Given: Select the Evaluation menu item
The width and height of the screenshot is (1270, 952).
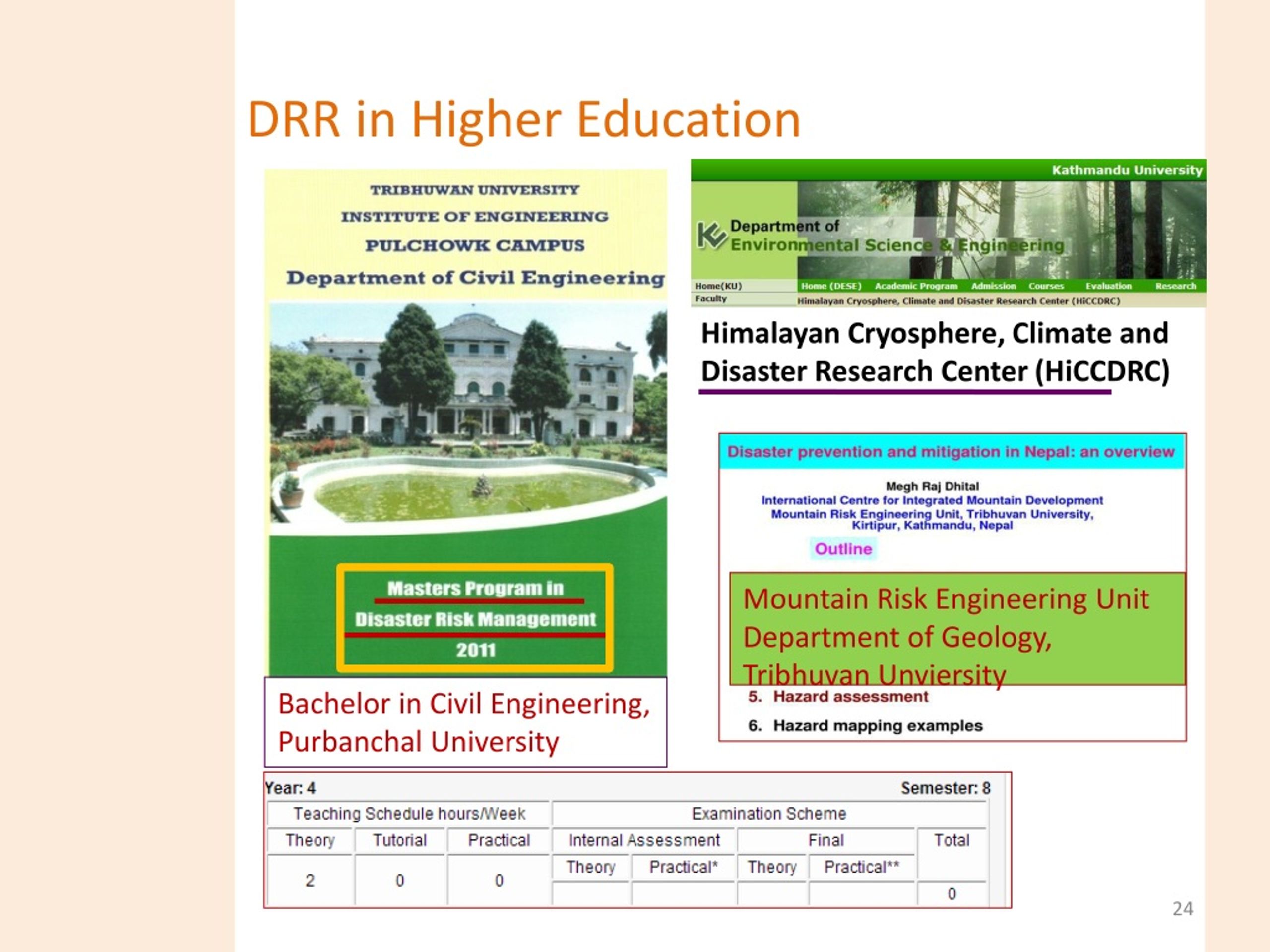Looking at the screenshot, I should pyautogui.click(x=1108, y=286).
